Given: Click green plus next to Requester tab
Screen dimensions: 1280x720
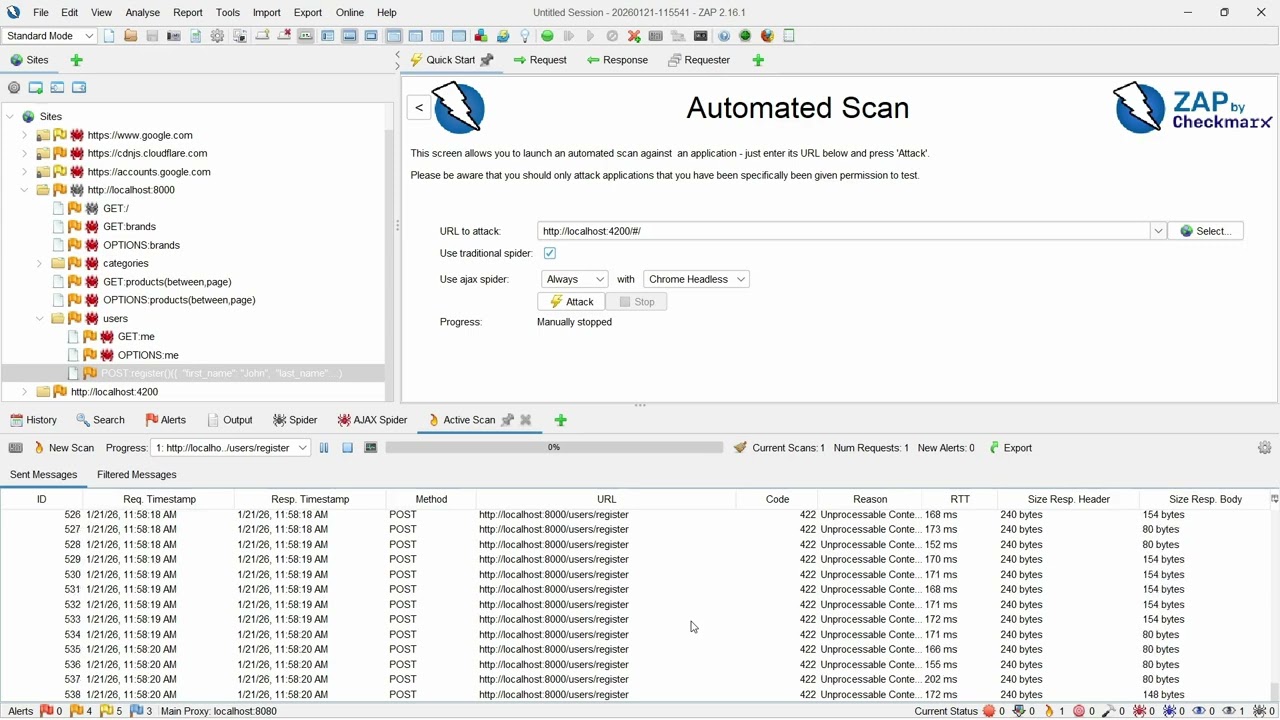Looking at the screenshot, I should point(758,60).
